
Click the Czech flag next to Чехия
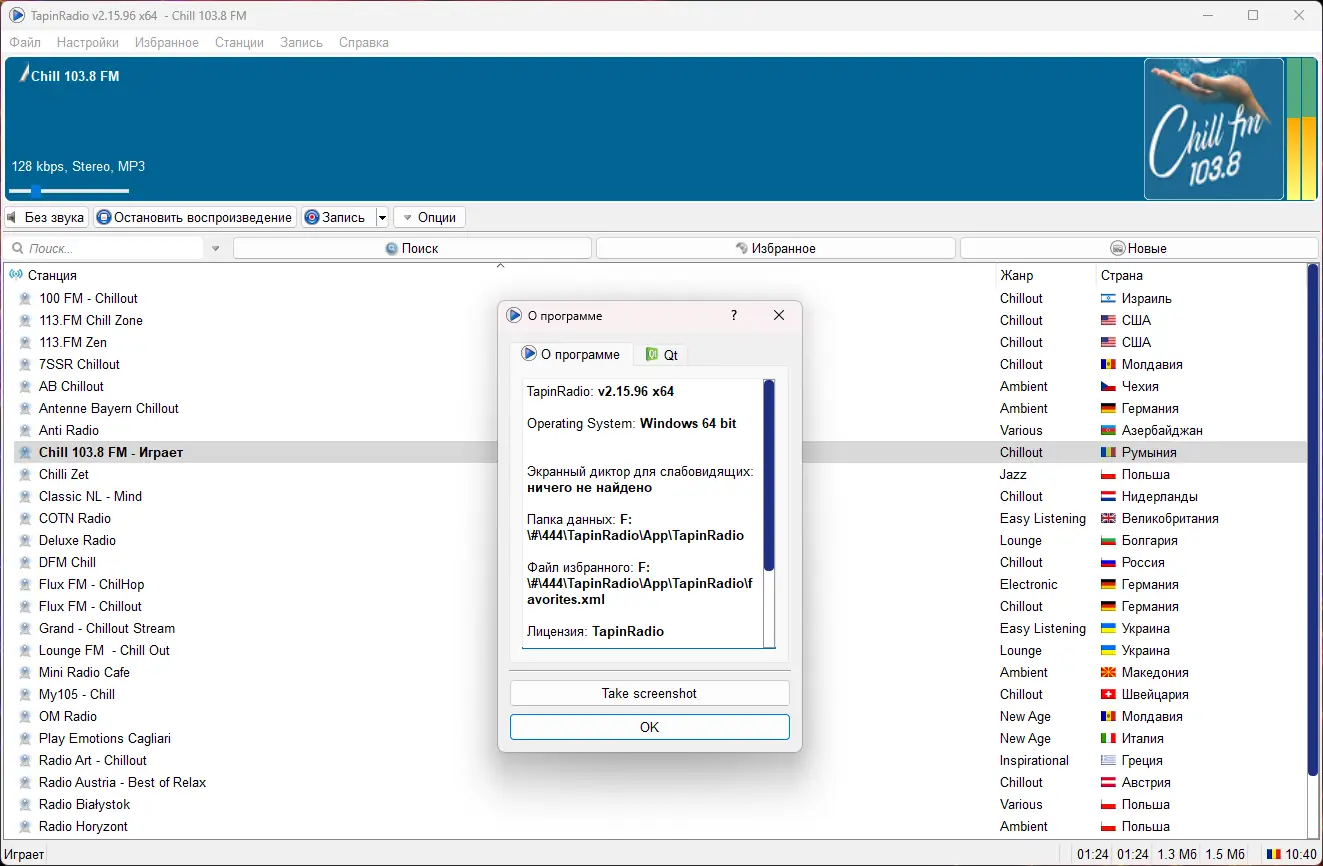click(1108, 386)
